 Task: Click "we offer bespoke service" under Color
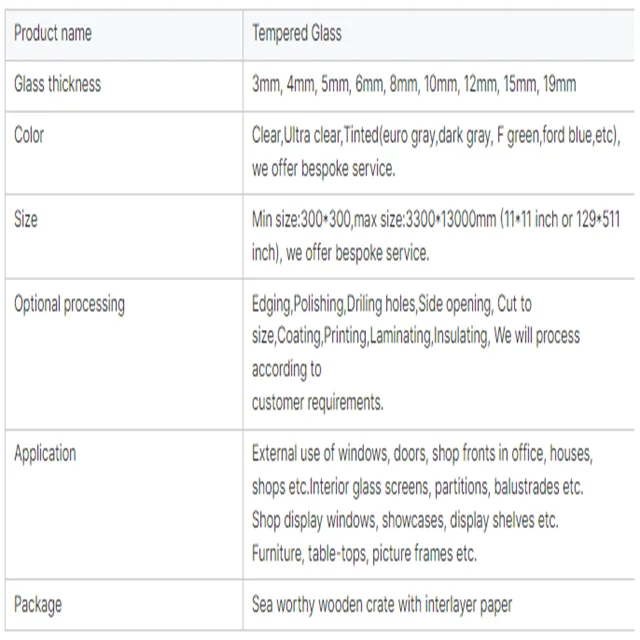click(x=323, y=168)
